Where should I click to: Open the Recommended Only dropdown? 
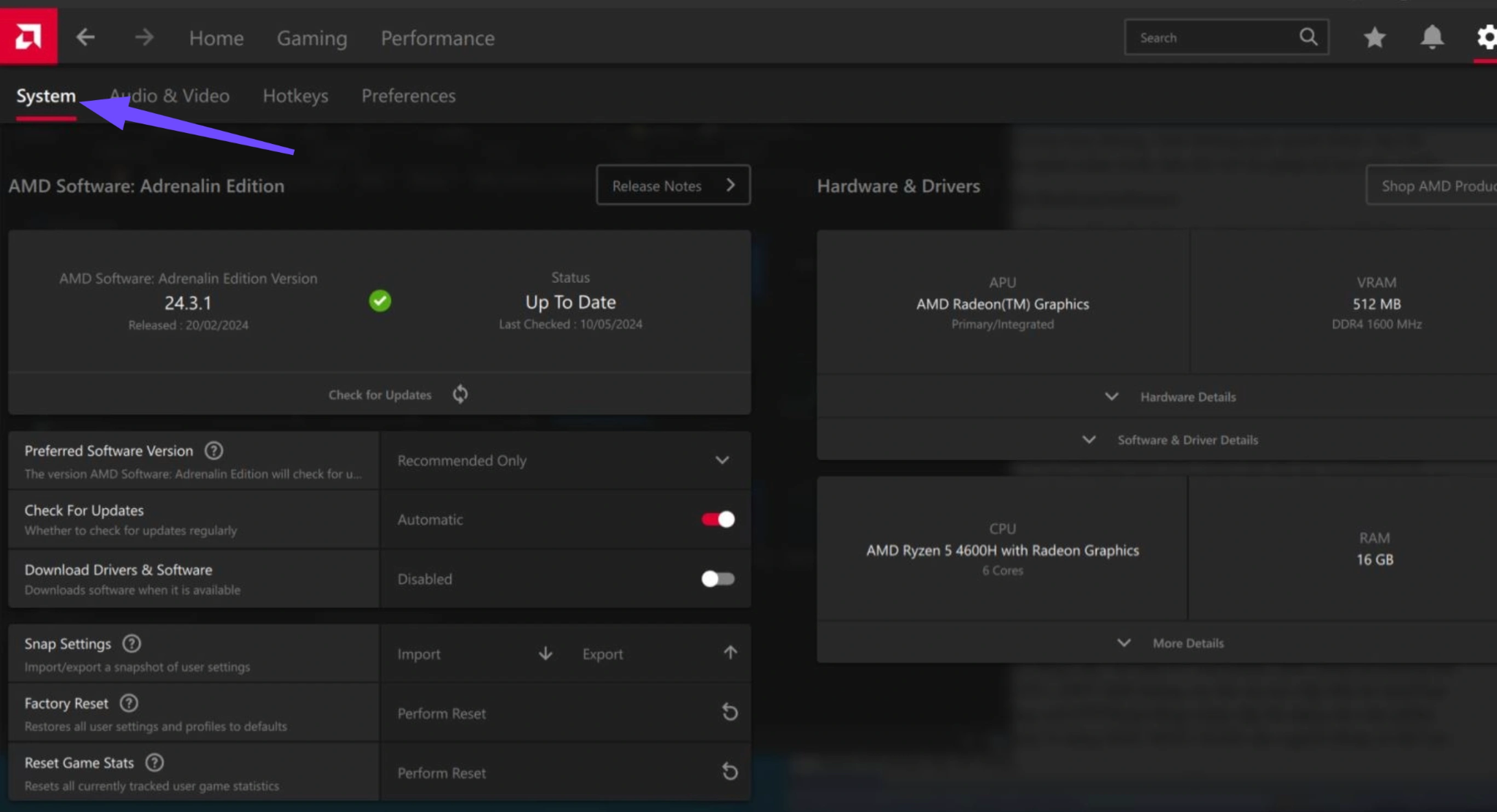(565, 460)
